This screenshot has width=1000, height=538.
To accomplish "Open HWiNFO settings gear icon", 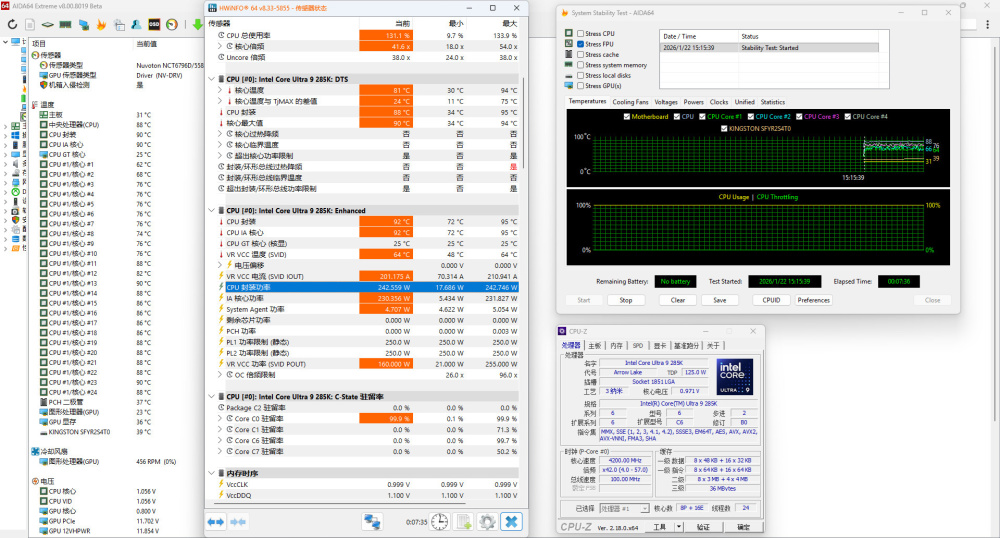I will point(487,521).
